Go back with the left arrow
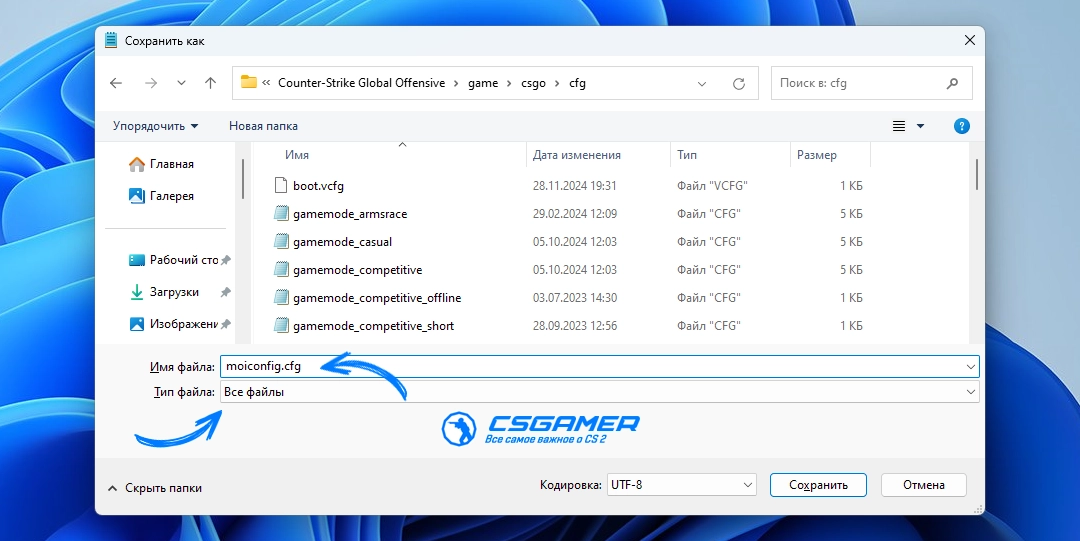The width and height of the screenshot is (1080, 541). click(116, 83)
